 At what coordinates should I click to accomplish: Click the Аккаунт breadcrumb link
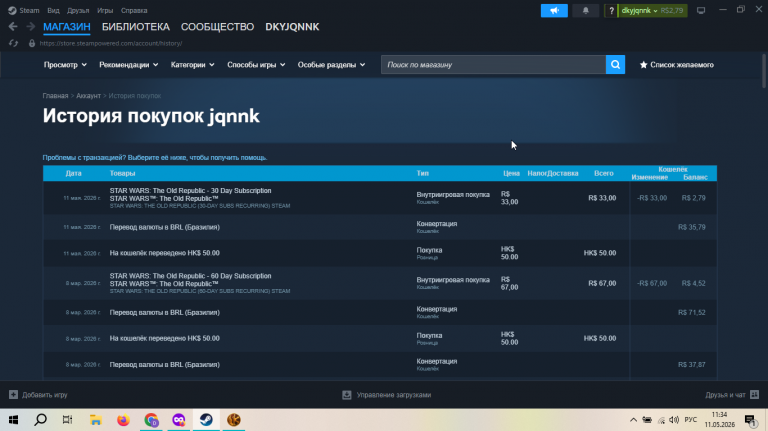[88, 96]
